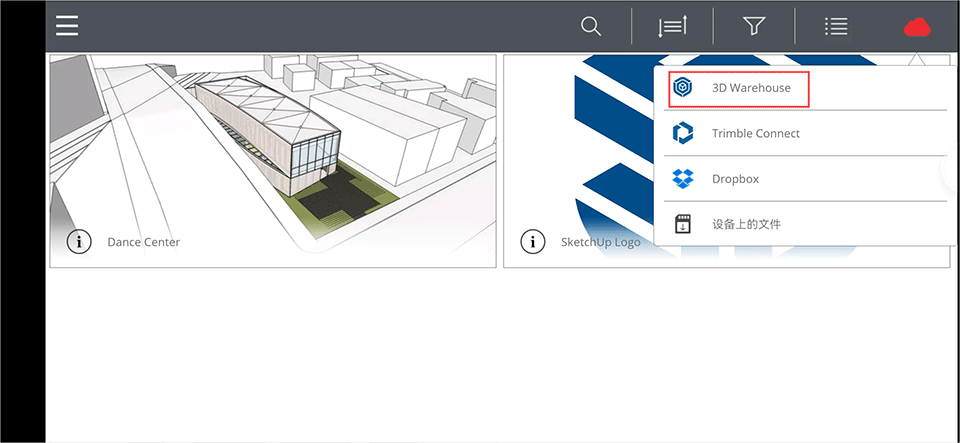960x443 pixels.
Task: Toggle the red cloud sources dropdown
Action: click(x=917, y=27)
